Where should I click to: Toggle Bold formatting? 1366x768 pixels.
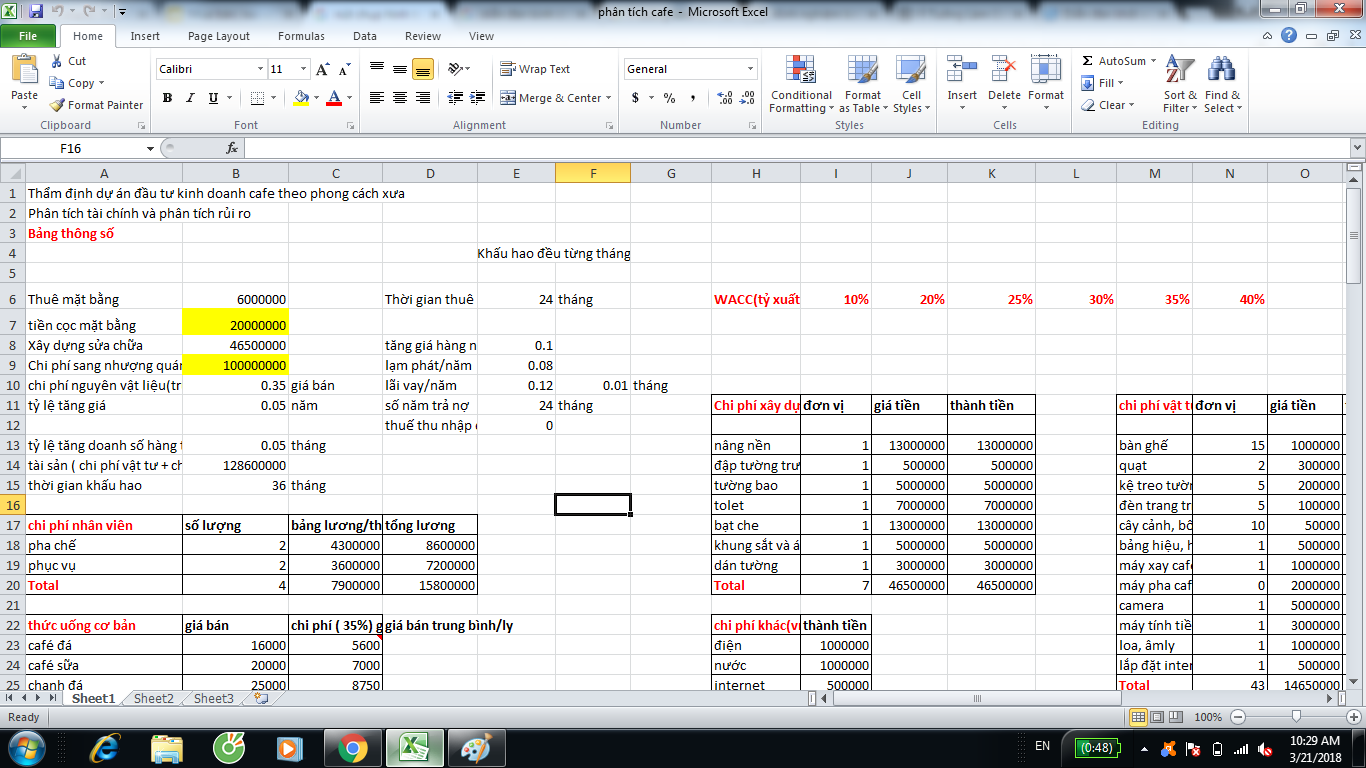[x=167, y=98]
